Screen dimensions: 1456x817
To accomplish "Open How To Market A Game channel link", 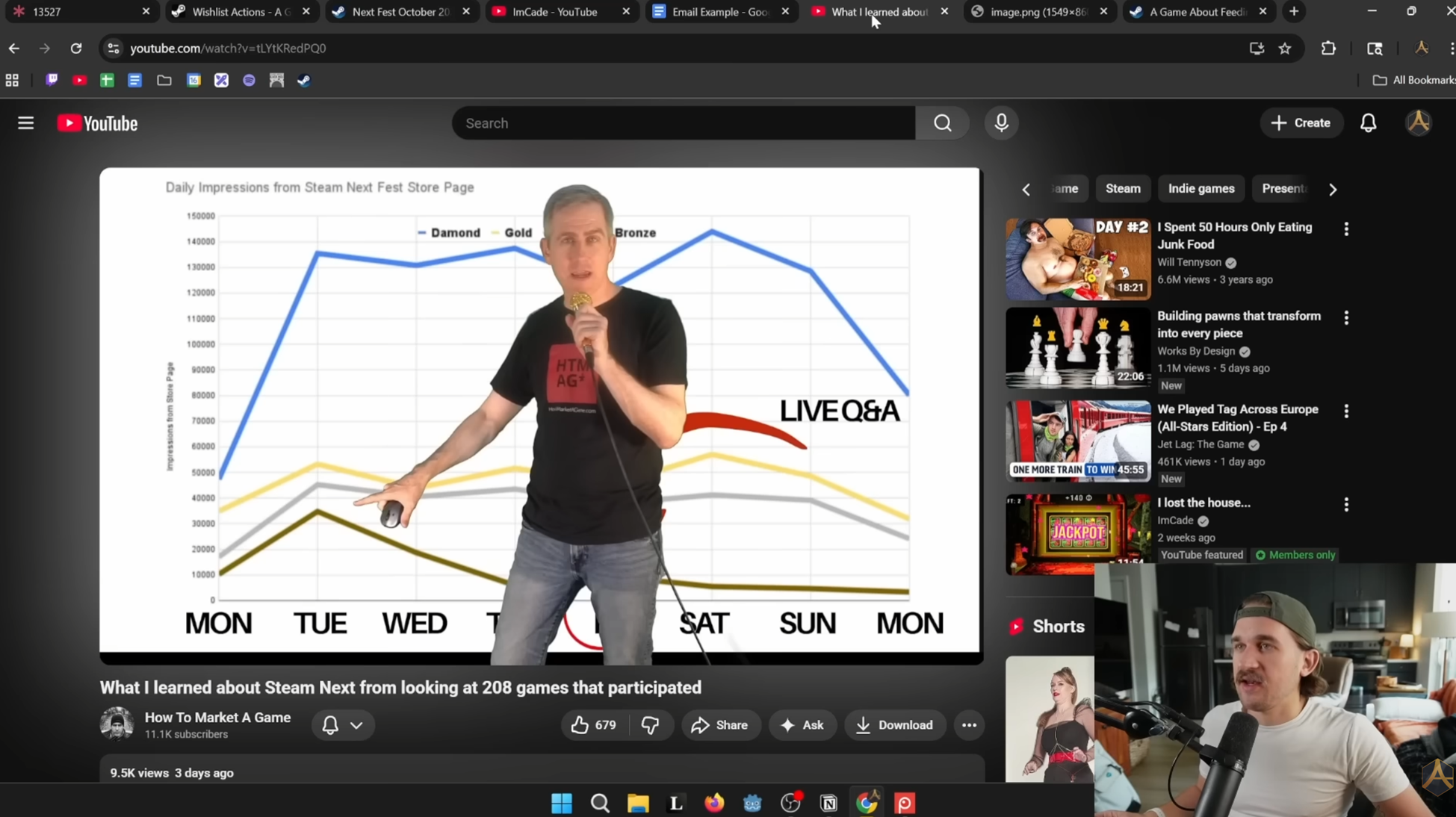I will tap(217, 717).
